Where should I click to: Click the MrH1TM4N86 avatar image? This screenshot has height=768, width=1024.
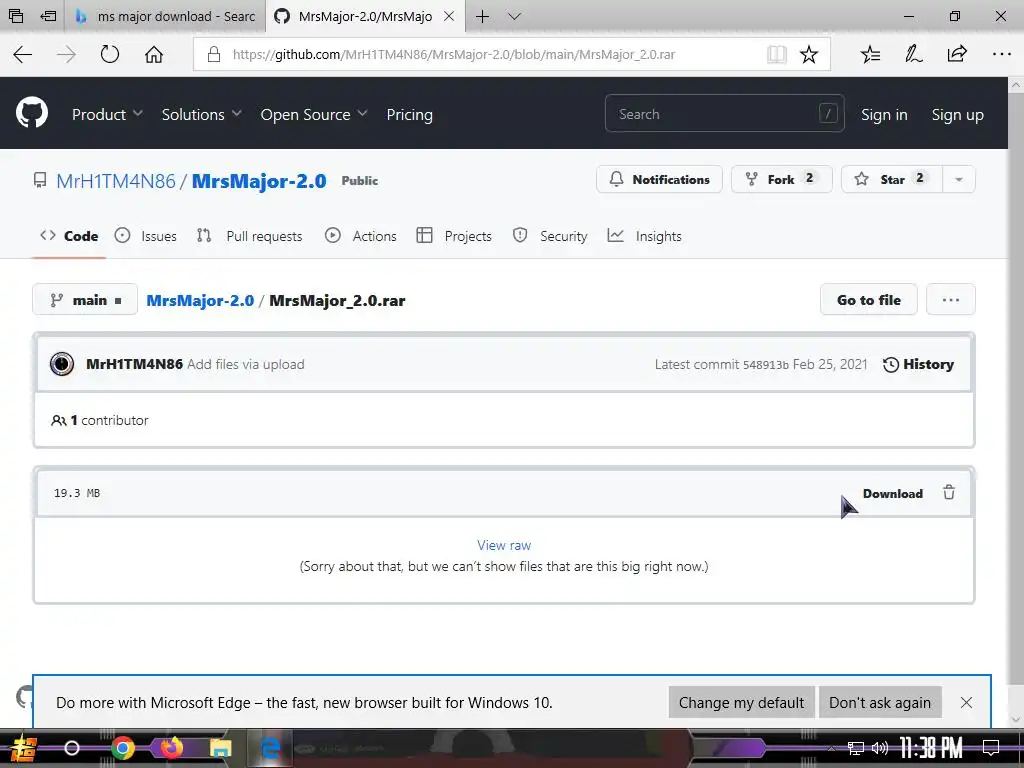[x=62, y=364]
